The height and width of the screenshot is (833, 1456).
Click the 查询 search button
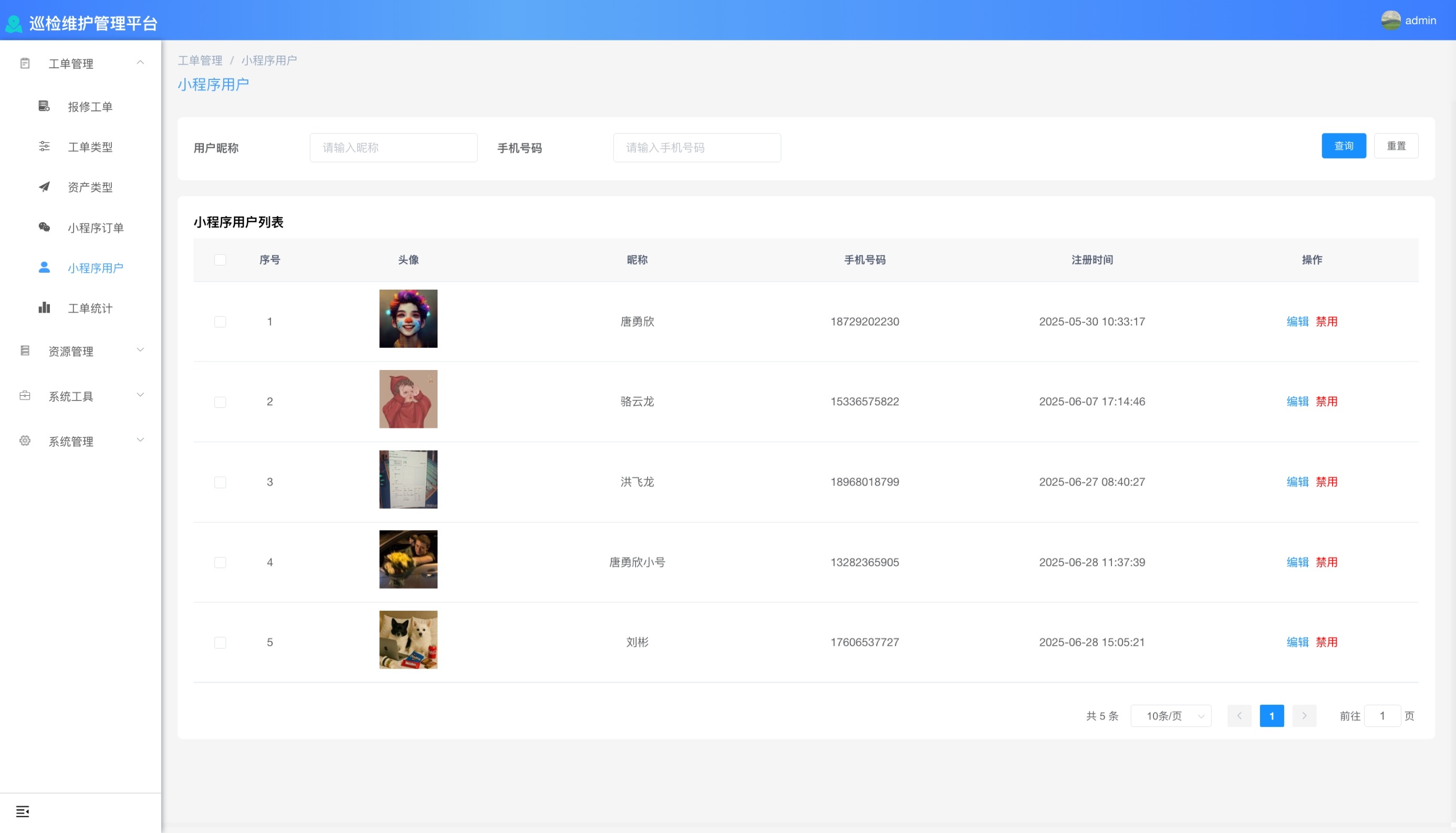1344,146
